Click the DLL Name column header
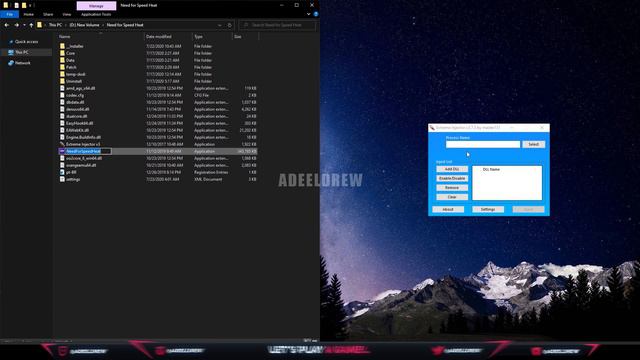This screenshot has width=640, height=360. click(491, 169)
